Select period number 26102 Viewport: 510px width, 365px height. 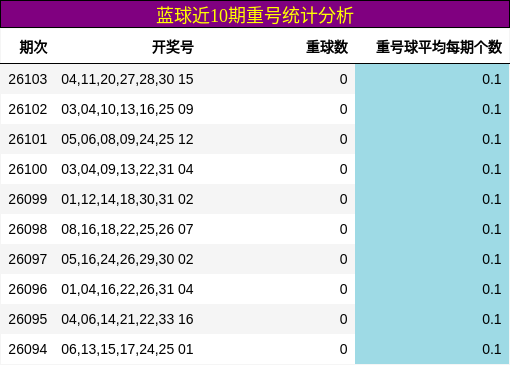pos(28,109)
